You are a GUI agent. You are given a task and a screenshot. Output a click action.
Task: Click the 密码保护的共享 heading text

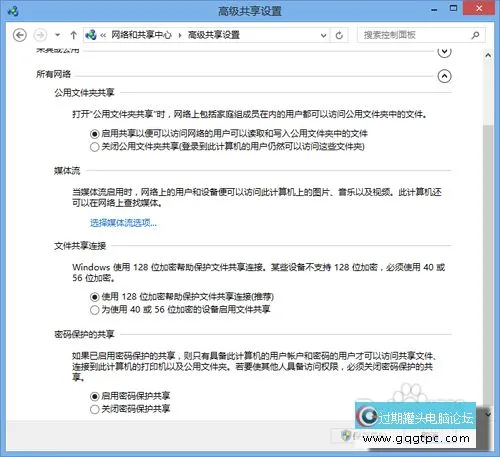(84, 334)
